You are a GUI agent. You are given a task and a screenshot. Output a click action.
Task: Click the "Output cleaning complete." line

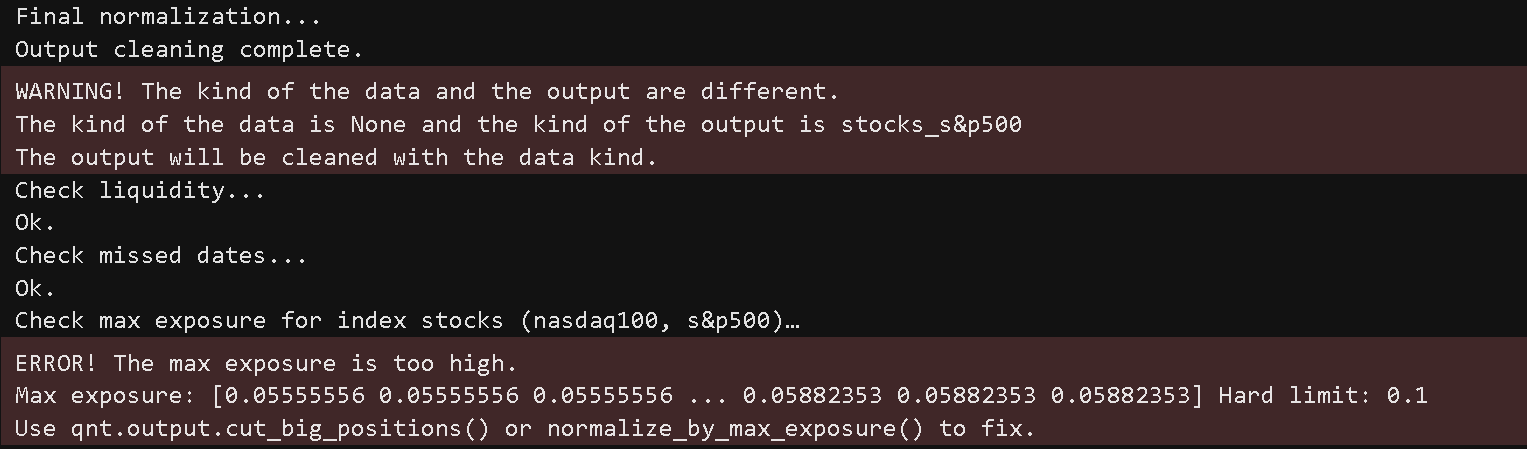point(189,49)
